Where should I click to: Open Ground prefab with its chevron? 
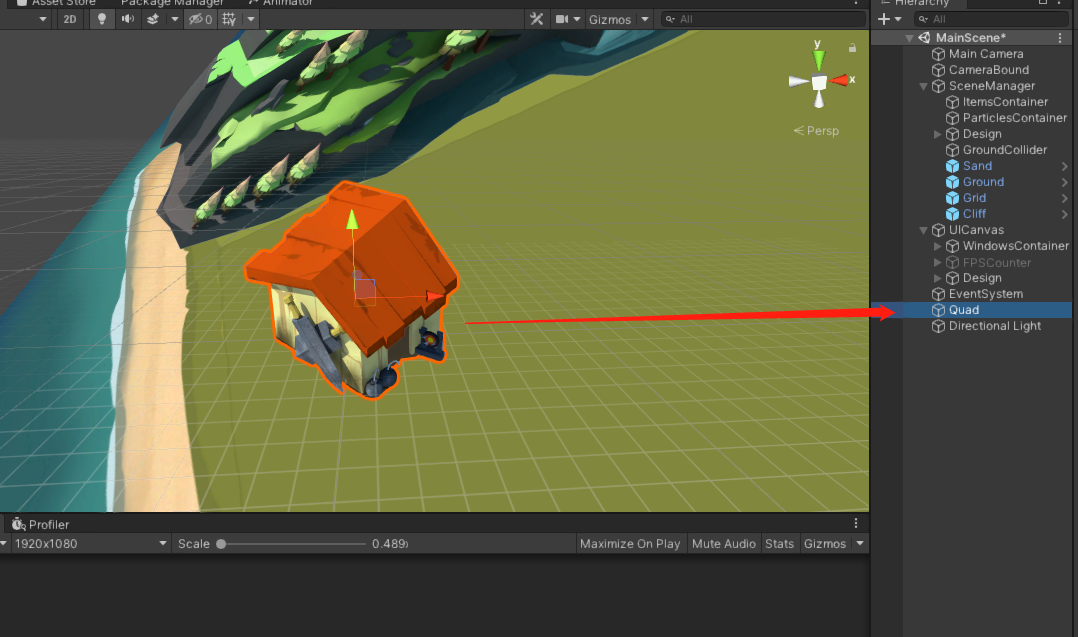pos(1064,182)
